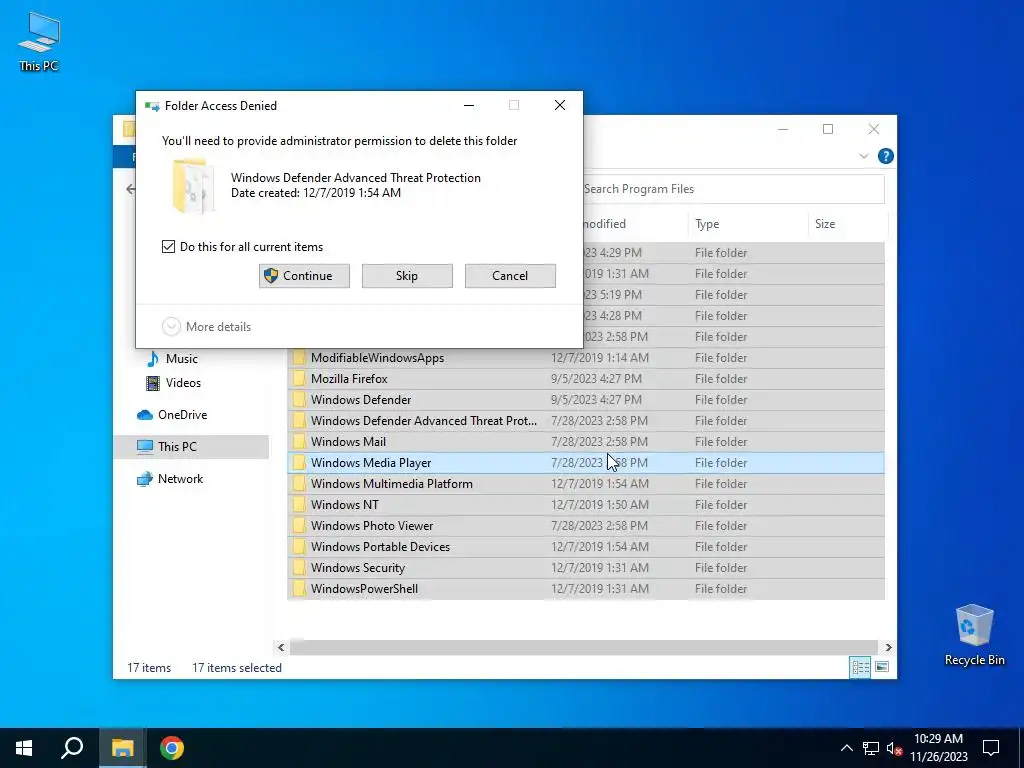Select This PC in the navigation pane
The height and width of the screenshot is (768, 1024).
tap(191, 447)
